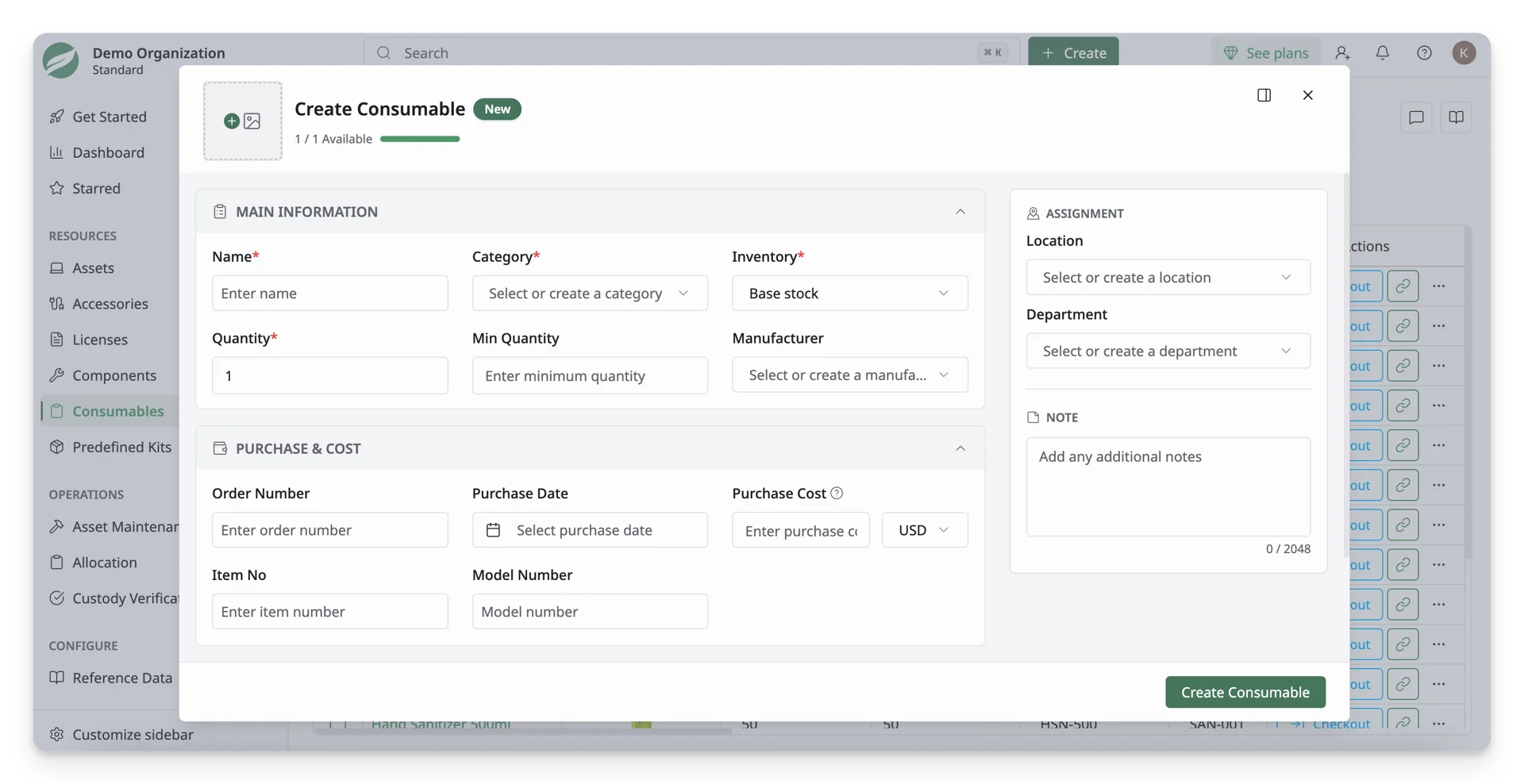Click the Predefined Kits box icon
This screenshot has width=1524, height=784.
click(56, 447)
